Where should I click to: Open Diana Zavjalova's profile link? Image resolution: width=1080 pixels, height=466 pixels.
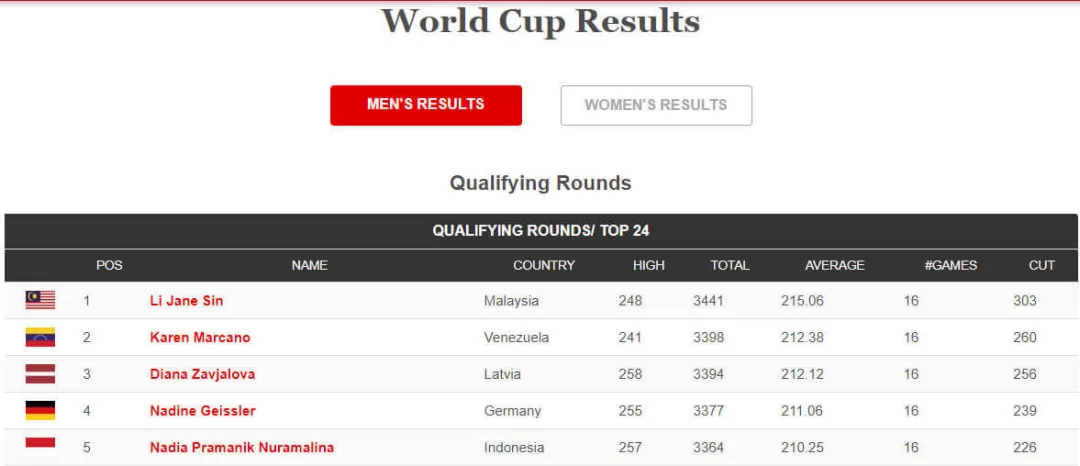click(202, 374)
